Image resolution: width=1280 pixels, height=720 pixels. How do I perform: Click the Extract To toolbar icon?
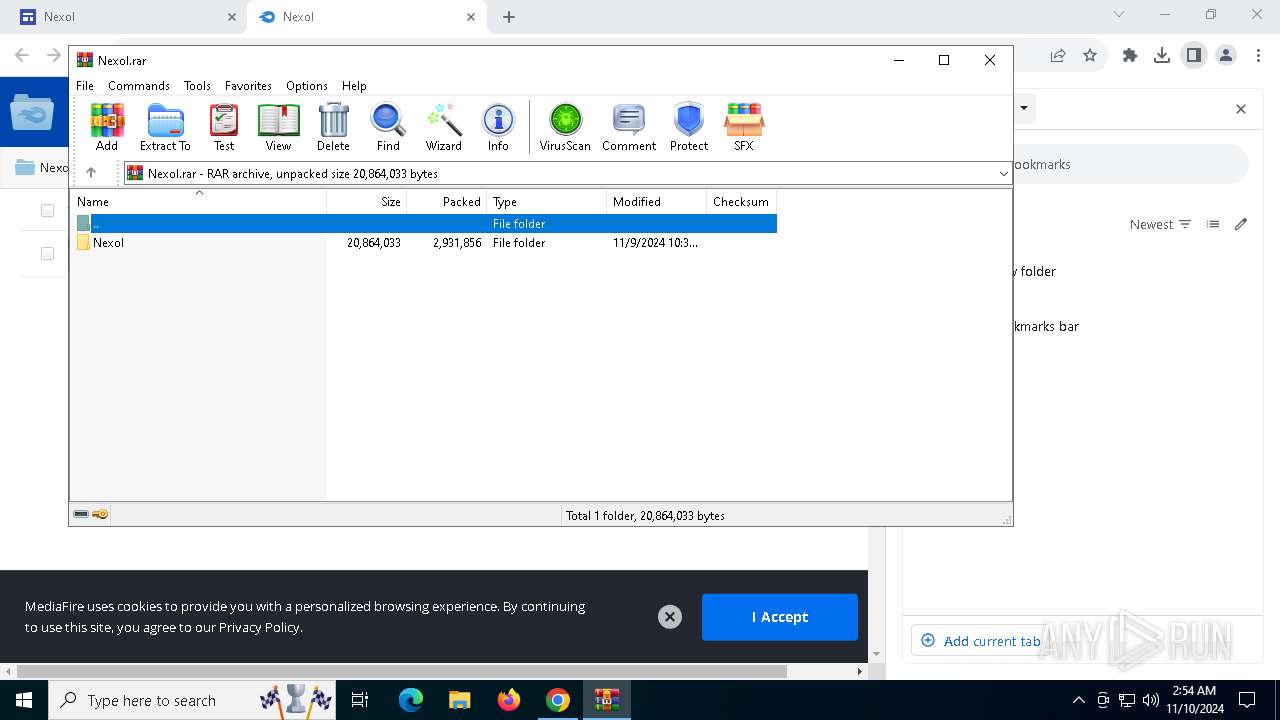tap(165, 127)
